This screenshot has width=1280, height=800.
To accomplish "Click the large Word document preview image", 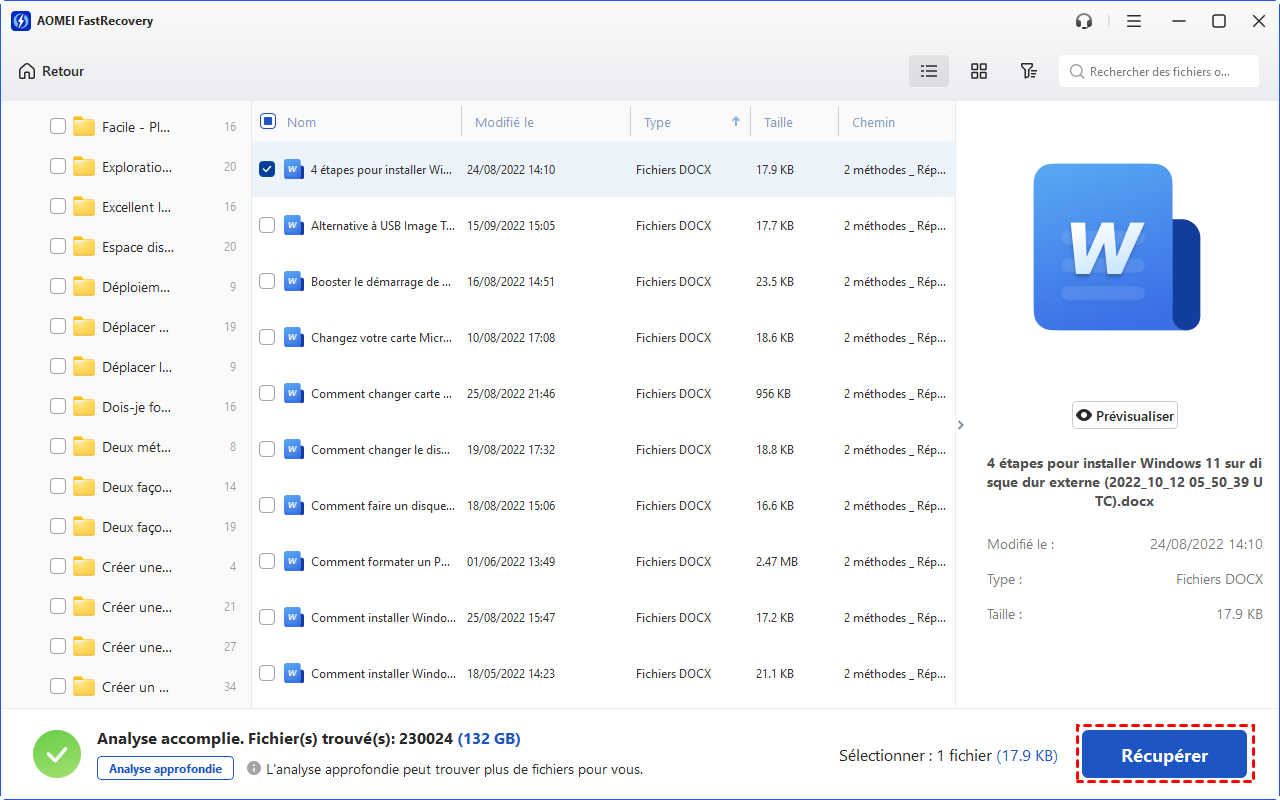I will click(1116, 247).
